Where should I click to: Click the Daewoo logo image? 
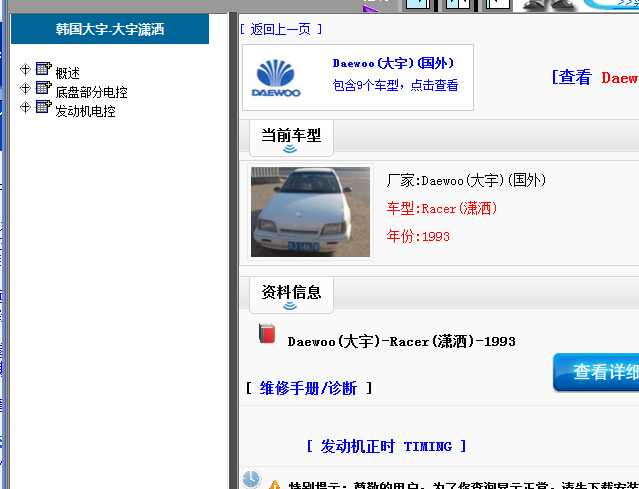pyautogui.click(x=276, y=78)
